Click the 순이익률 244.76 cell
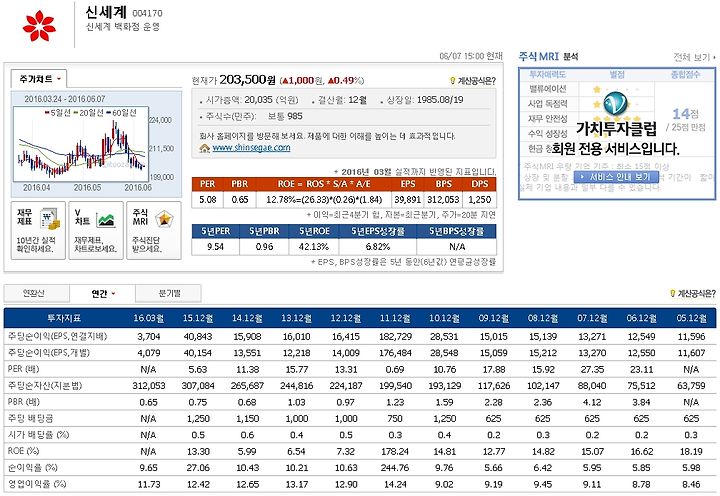 click(x=395, y=468)
